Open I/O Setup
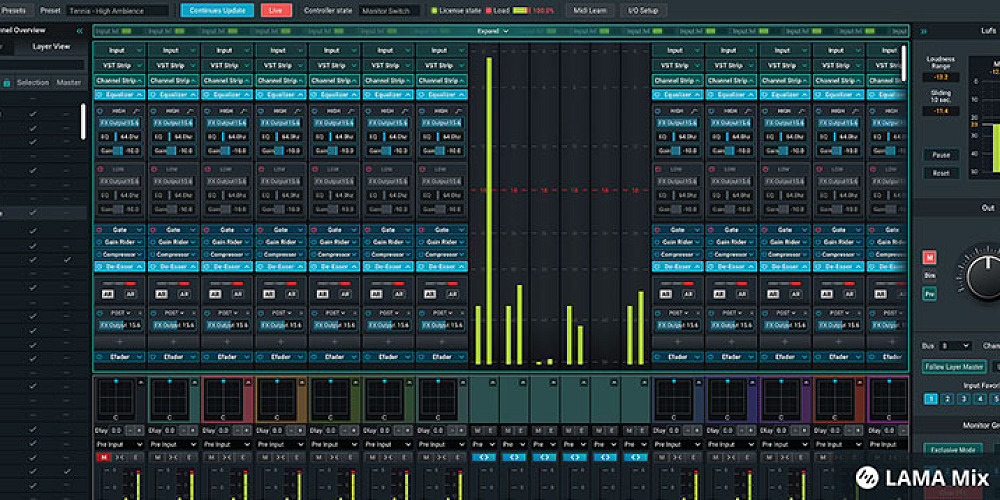 point(643,10)
